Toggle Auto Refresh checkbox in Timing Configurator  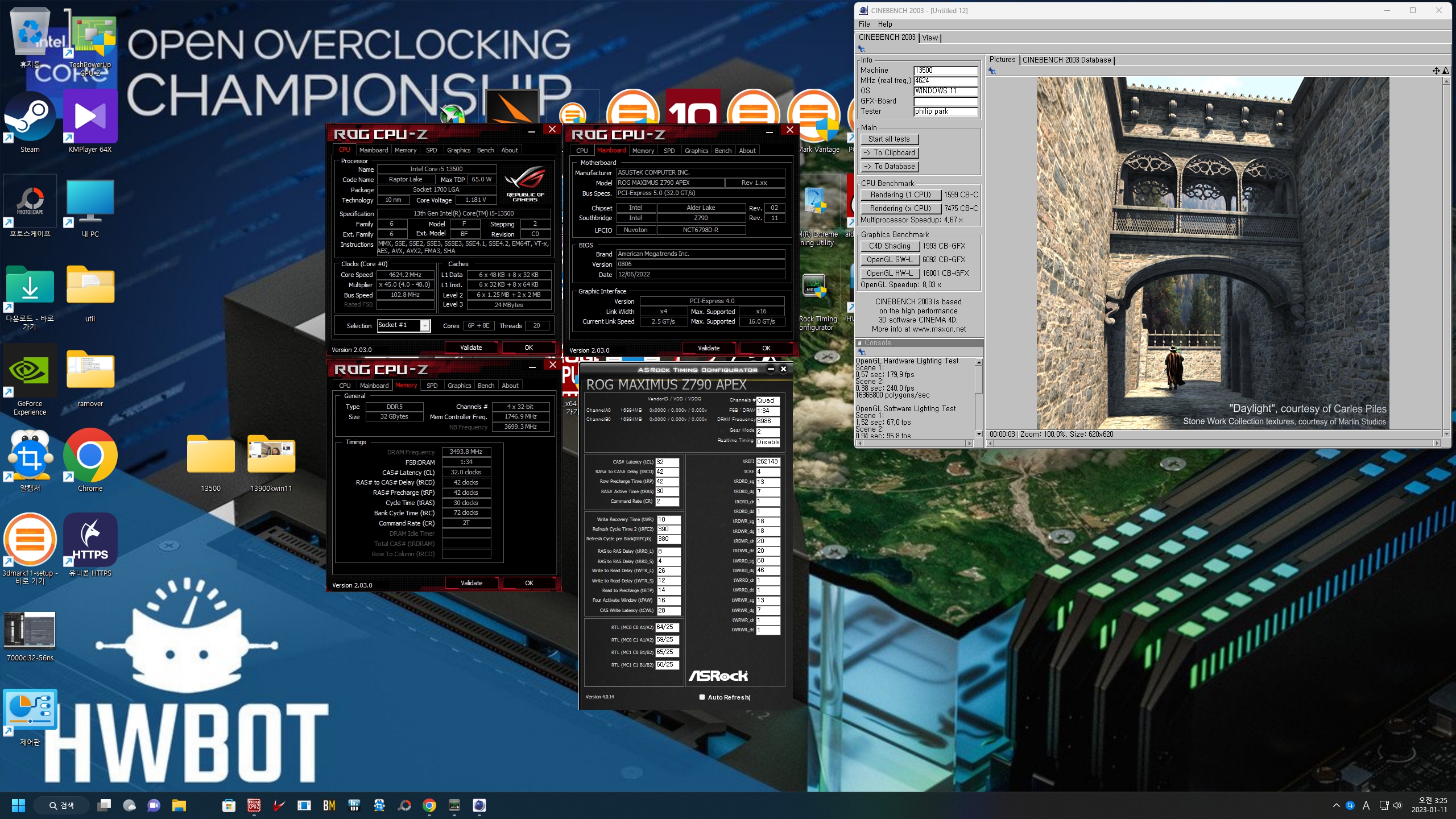coord(702,697)
